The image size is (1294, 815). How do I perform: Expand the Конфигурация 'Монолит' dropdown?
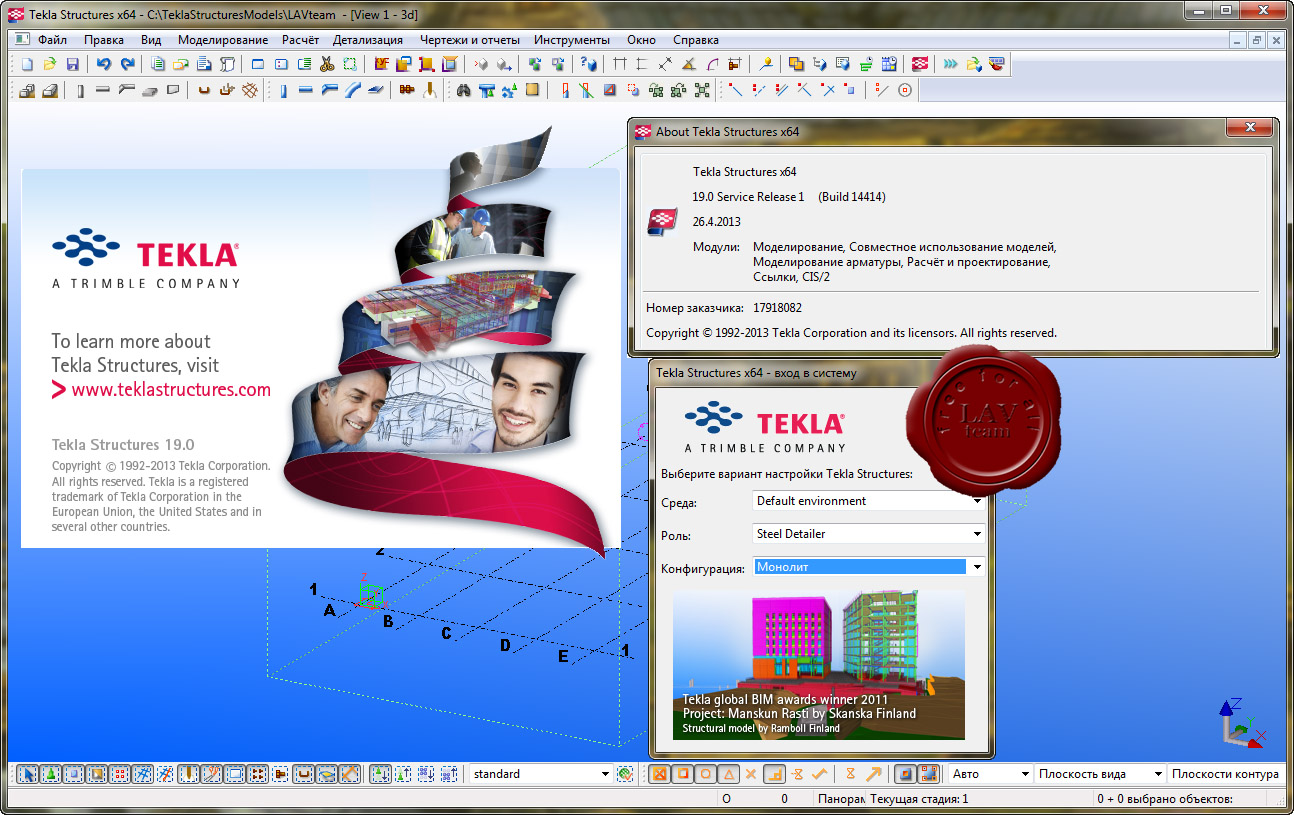pyautogui.click(x=869, y=567)
